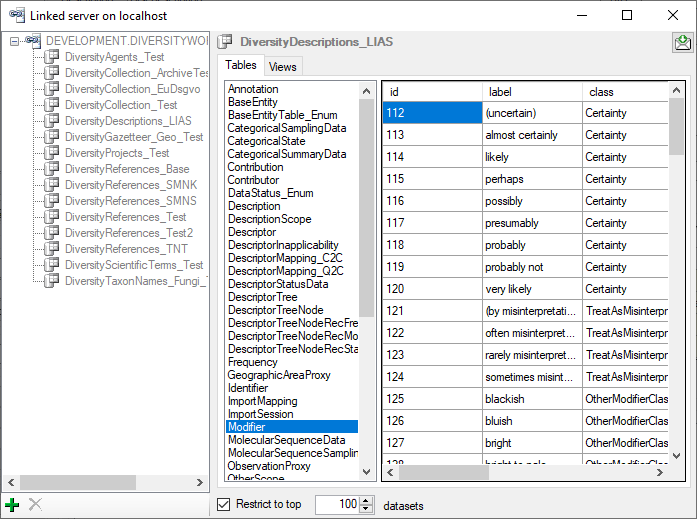
Task: Click the grey X remove server icon
Action: [35, 505]
